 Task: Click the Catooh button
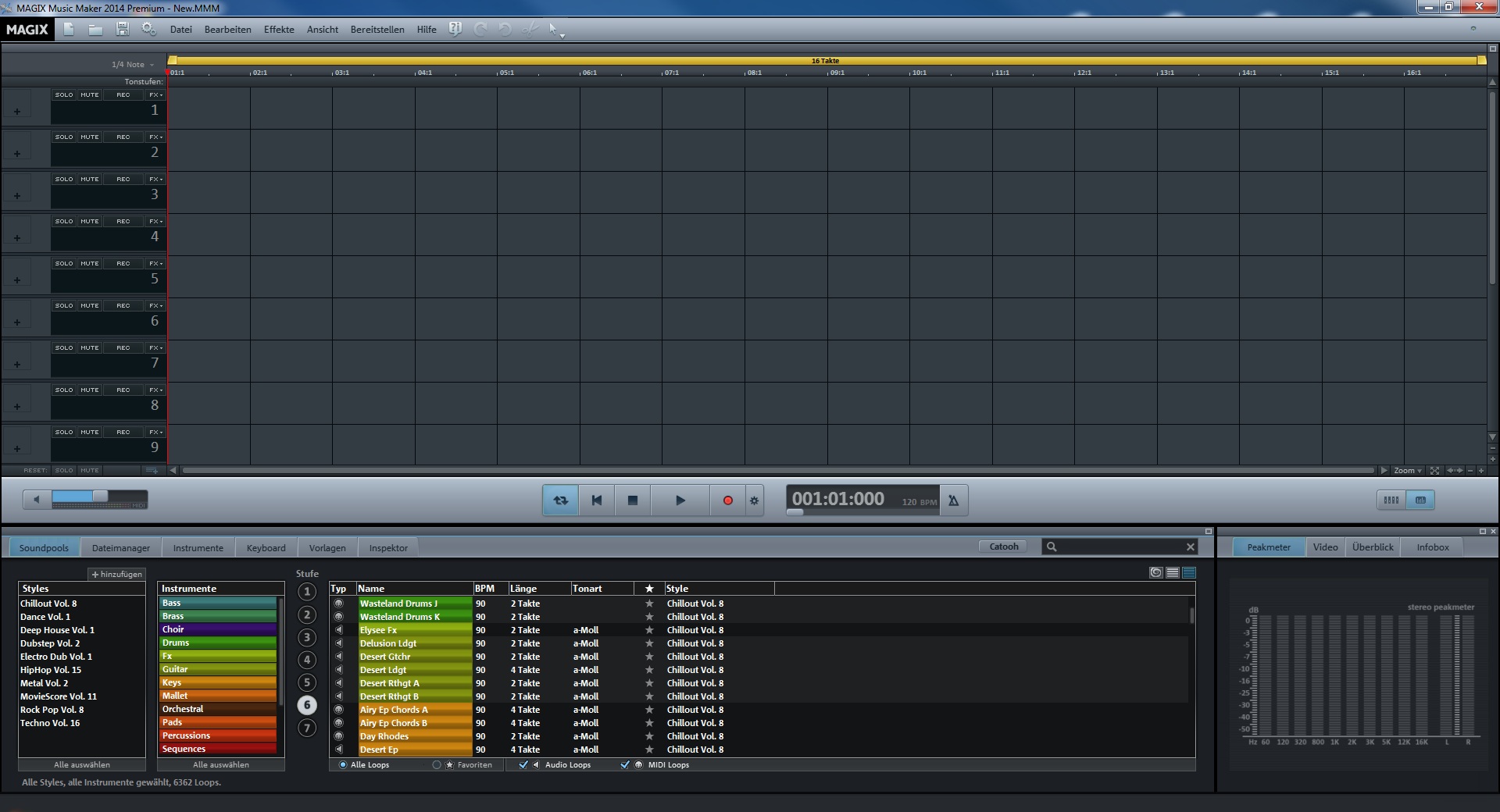point(1003,547)
